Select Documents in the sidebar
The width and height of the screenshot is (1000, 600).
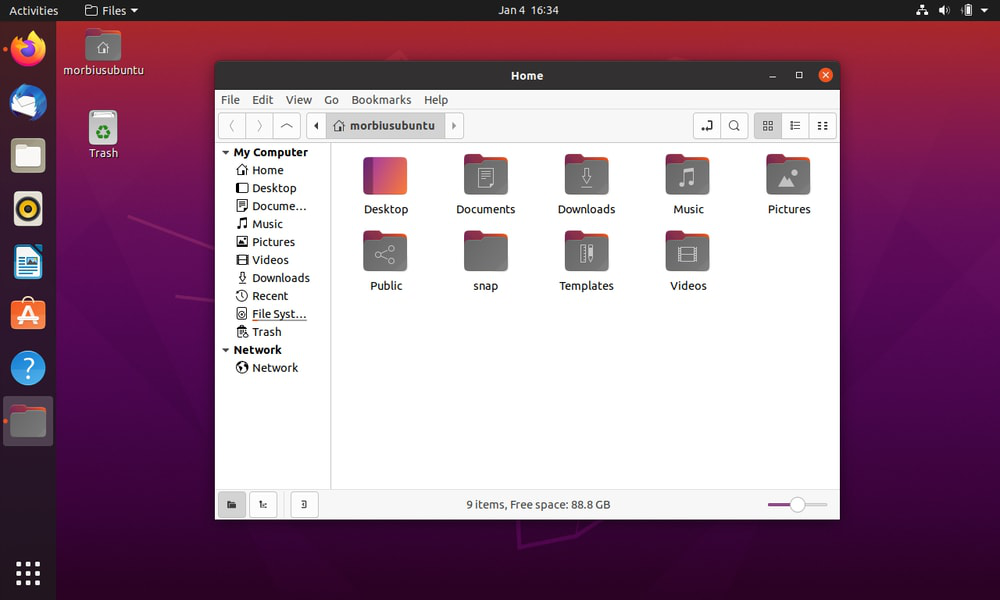(x=273, y=206)
